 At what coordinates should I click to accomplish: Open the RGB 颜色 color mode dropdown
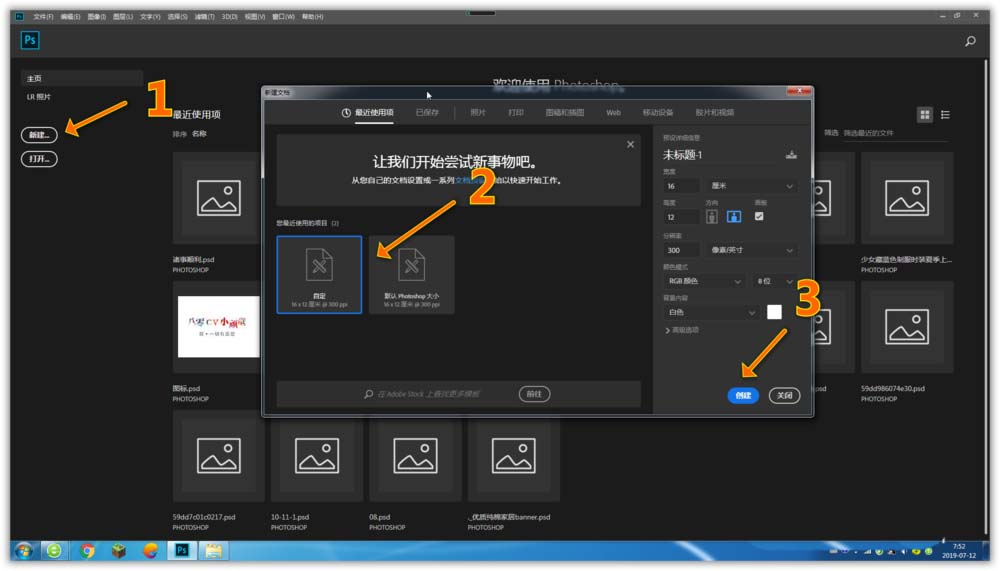704,281
